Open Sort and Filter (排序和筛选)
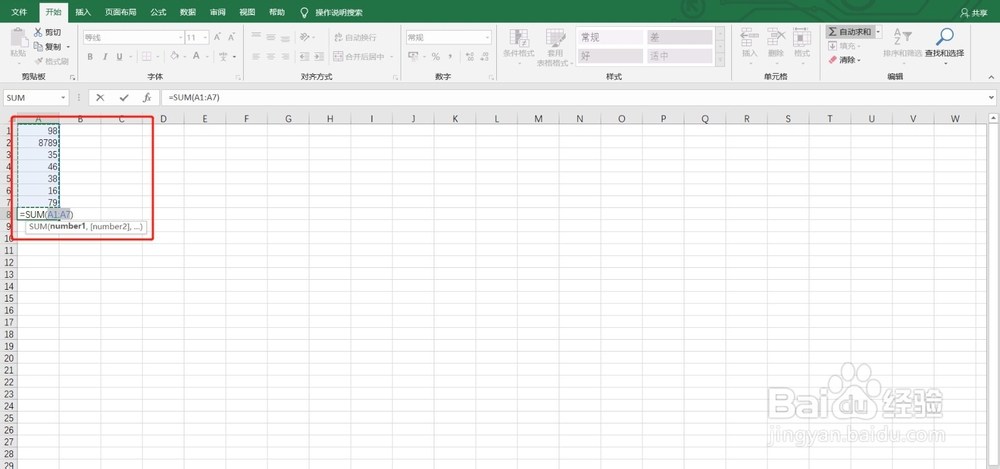 pos(902,45)
